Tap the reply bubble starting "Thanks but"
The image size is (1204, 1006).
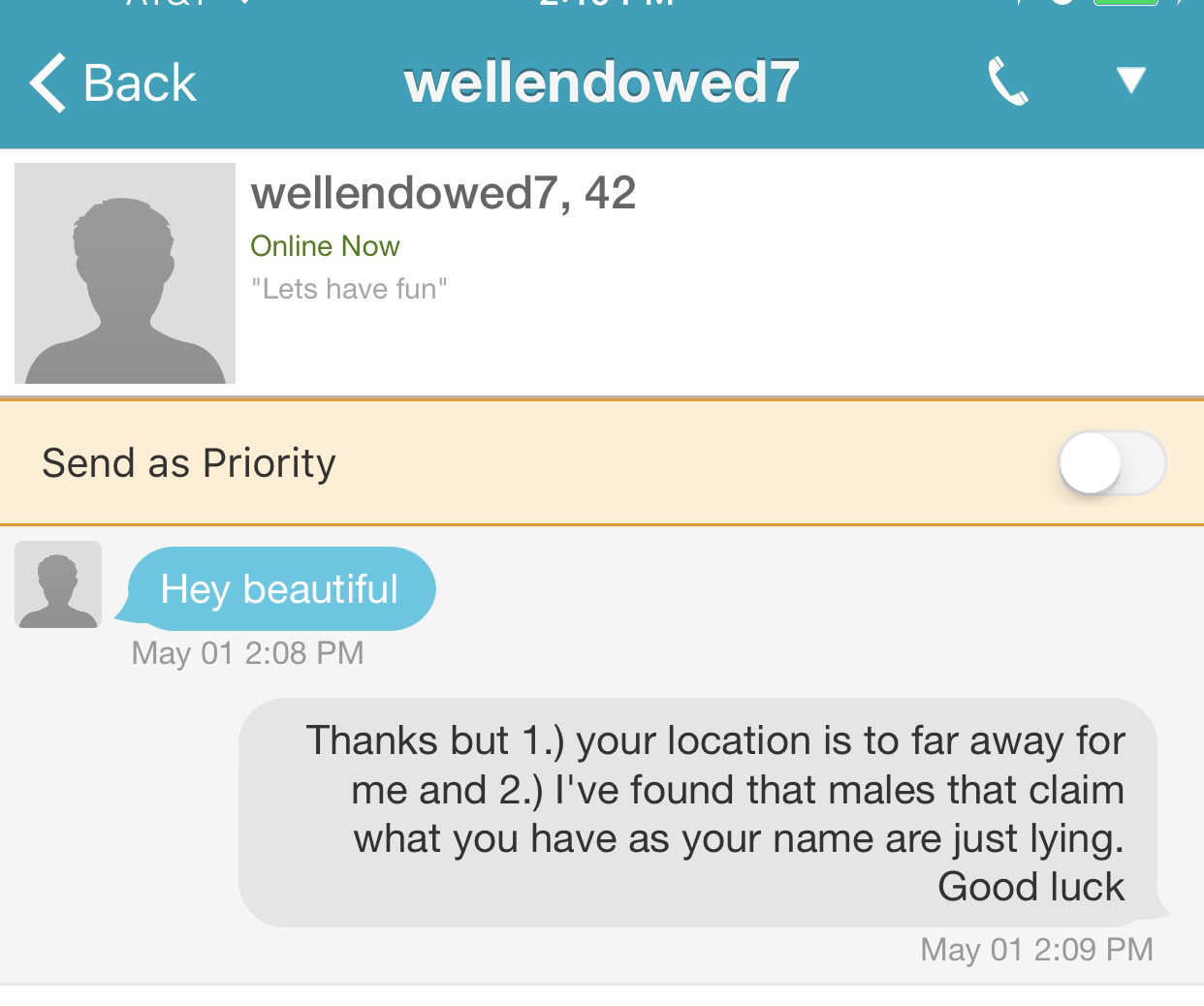pyautogui.click(x=698, y=812)
